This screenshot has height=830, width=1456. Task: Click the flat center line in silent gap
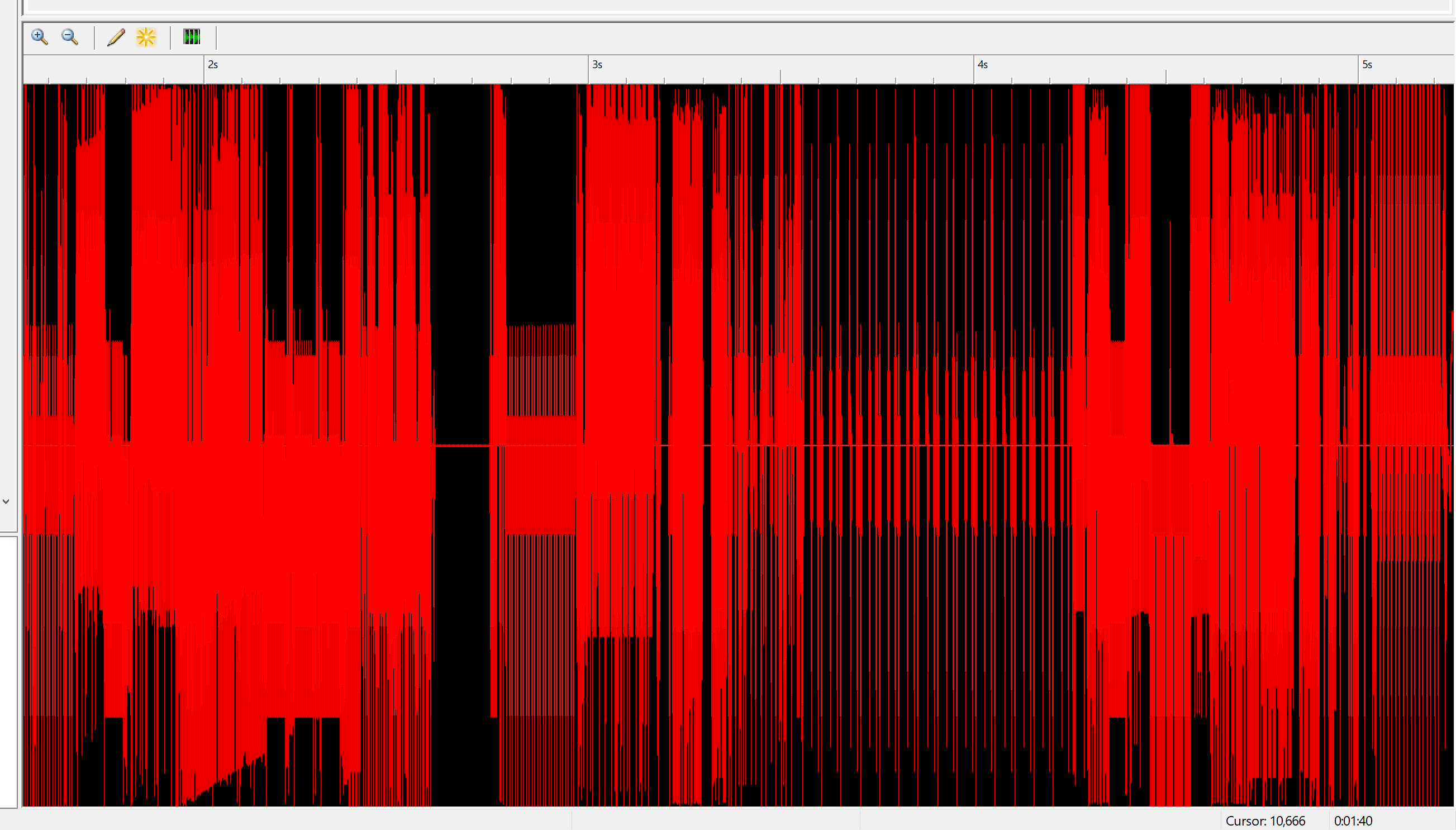[x=461, y=445]
